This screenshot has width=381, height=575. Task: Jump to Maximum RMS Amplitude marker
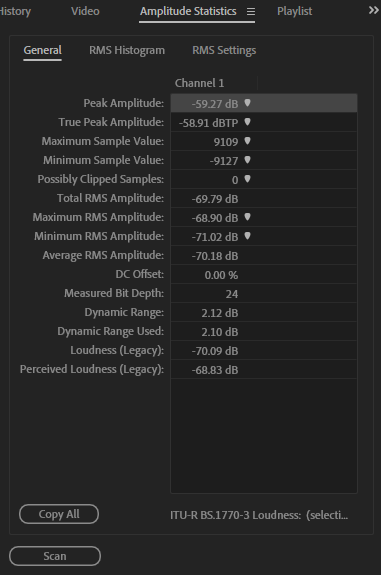(x=248, y=217)
